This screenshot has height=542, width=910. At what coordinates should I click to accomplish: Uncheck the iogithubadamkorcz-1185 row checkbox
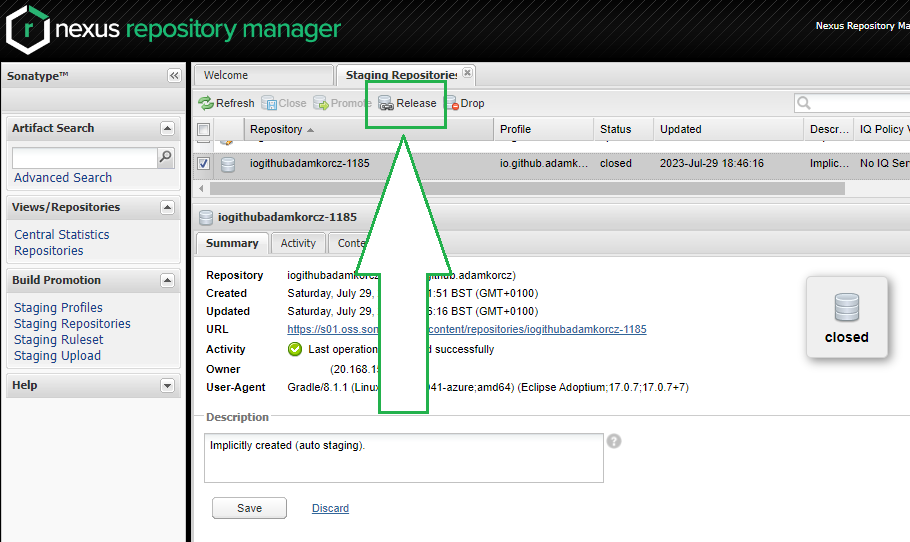(x=203, y=164)
